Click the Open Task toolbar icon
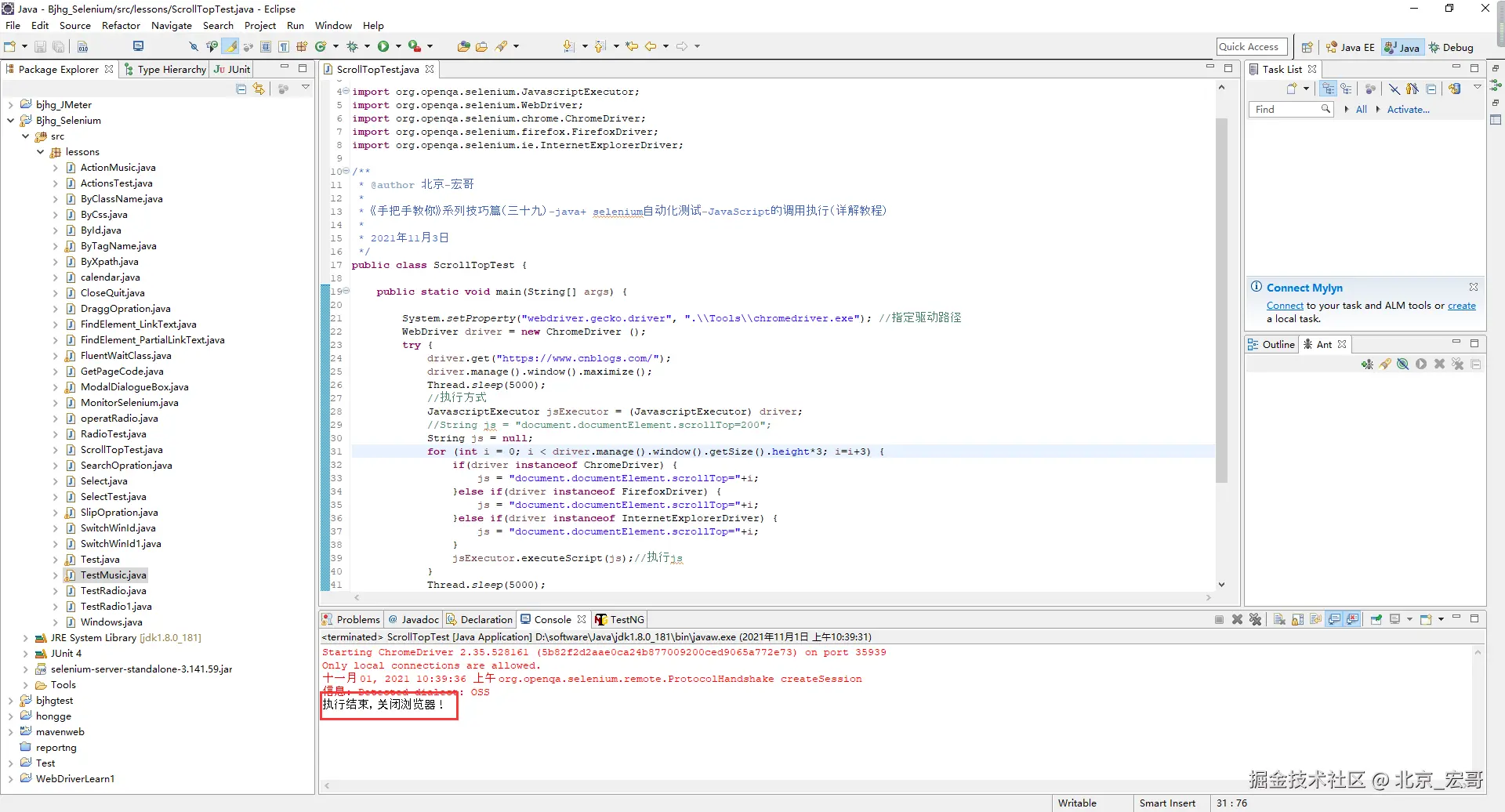 pyautogui.click(x=481, y=47)
